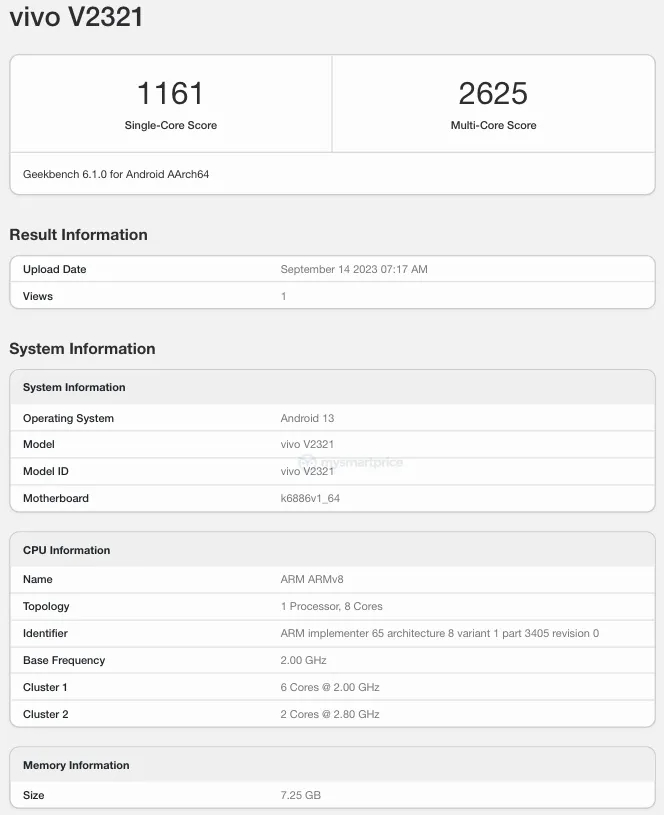Select September 14 2023 07:17 AM value
Screen dimensions: 664x815
click(354, 269)
